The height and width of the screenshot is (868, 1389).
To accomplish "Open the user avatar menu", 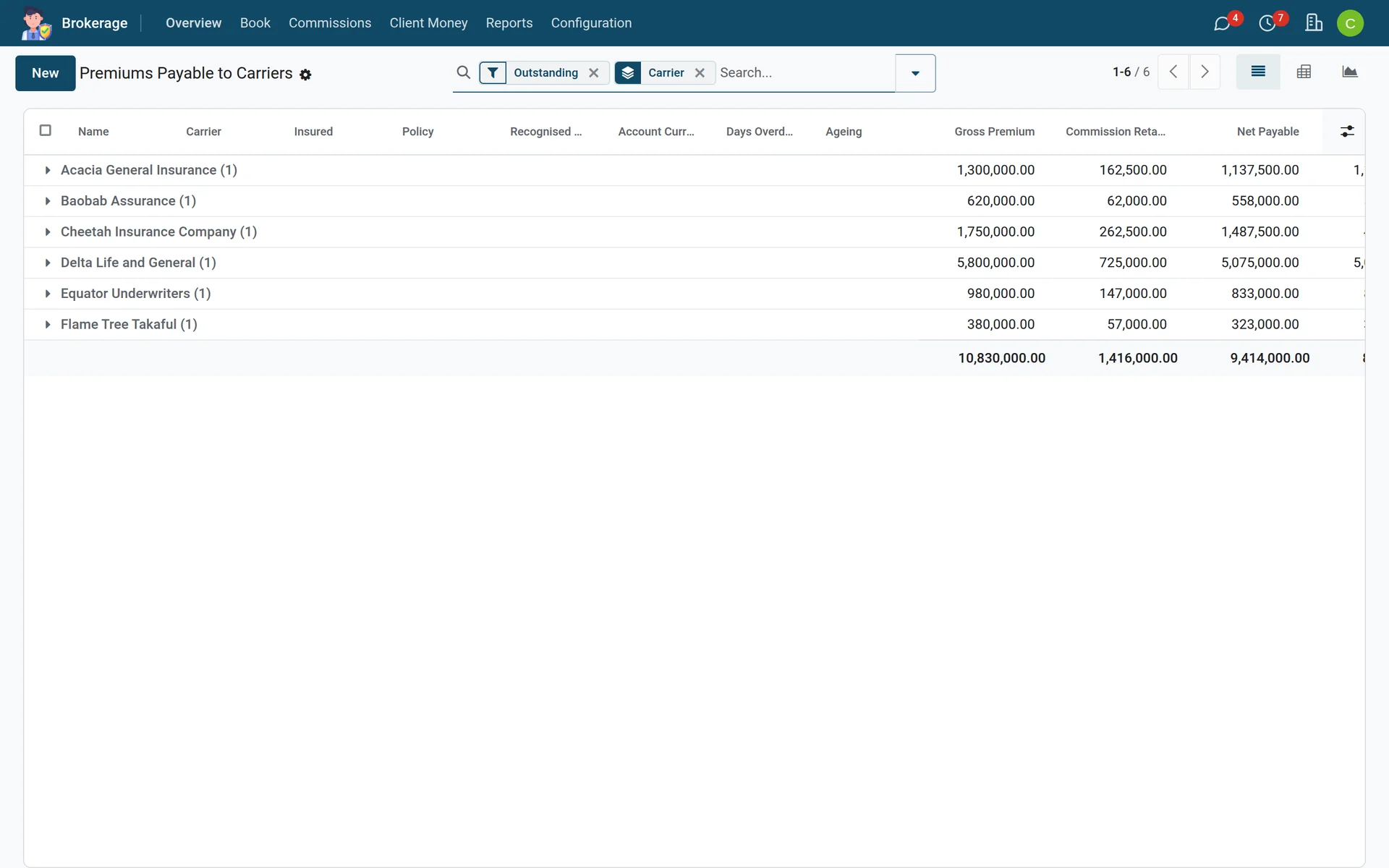I will click(x=1350, y=23).
